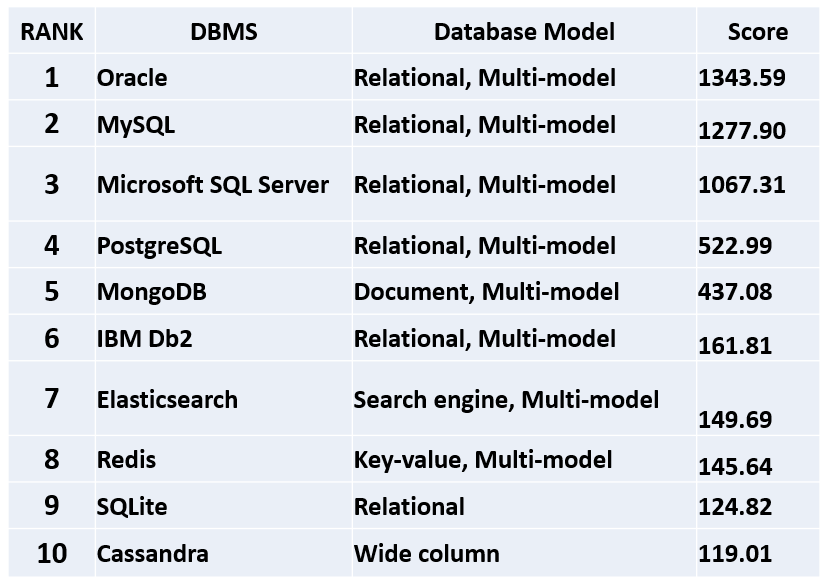This screenshot has height=582, width=827.
Task: Select the Elasticsearch cell
Action: (167, 400)
